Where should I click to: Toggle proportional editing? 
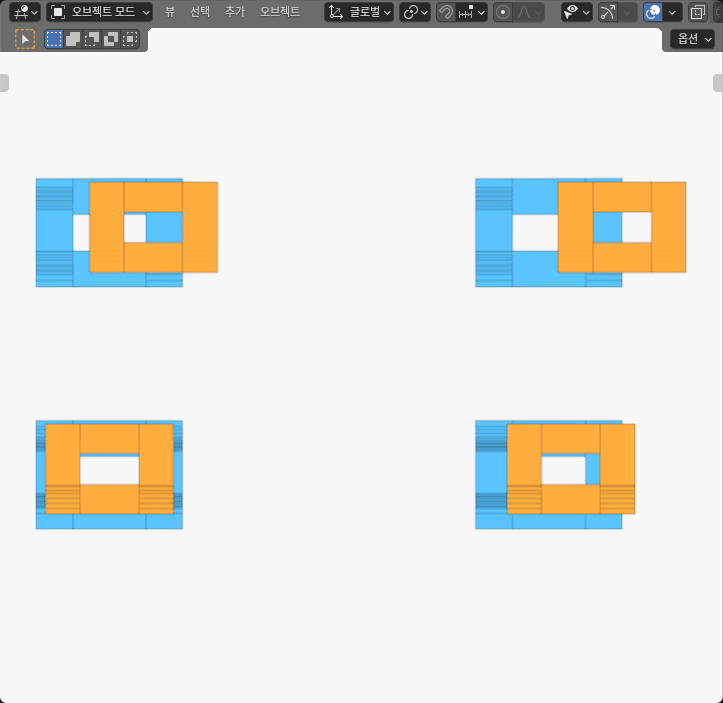[503, 12]
